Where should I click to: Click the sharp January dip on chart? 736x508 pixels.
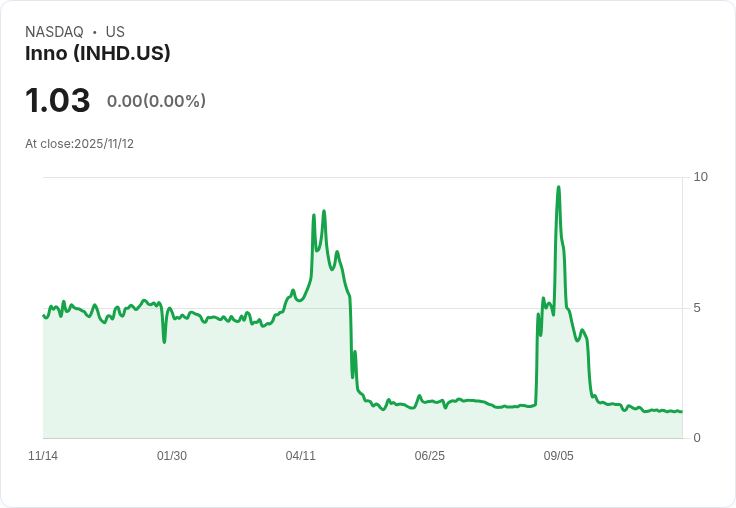coord(164,342)
